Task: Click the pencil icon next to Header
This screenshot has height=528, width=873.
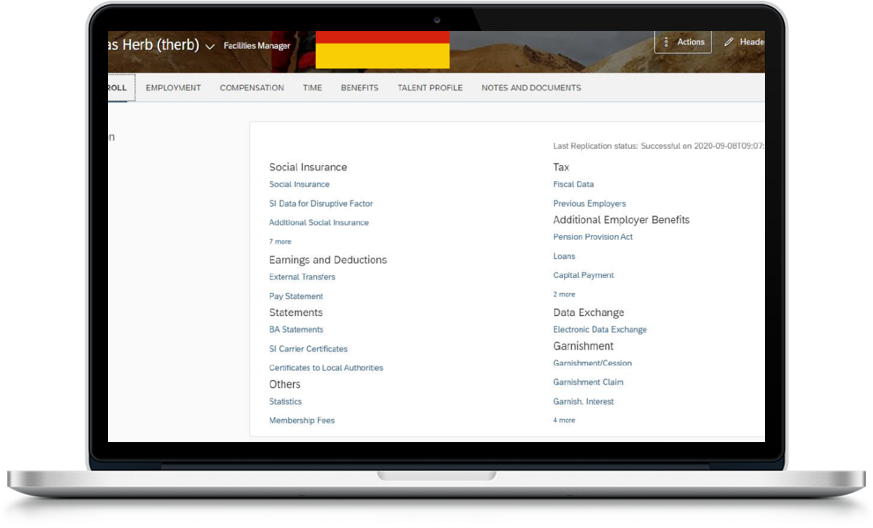Action: point(729,42)
